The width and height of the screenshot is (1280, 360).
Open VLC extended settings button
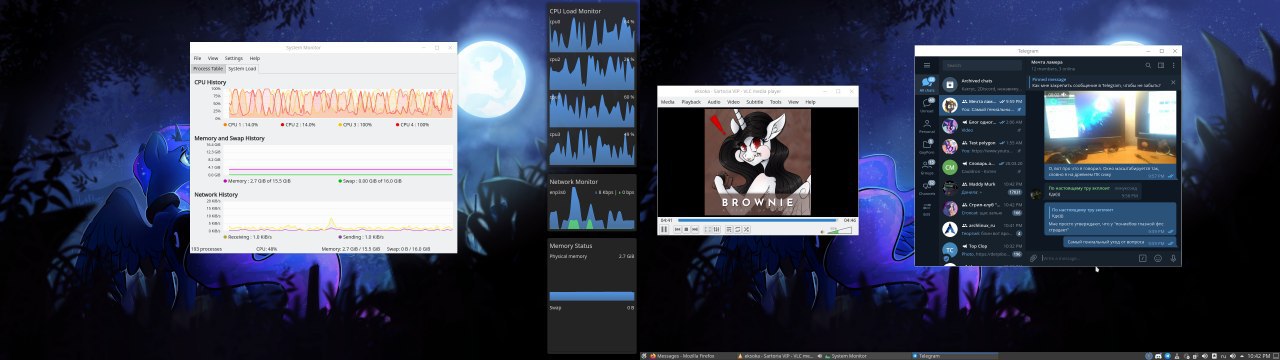pos(717,230)
